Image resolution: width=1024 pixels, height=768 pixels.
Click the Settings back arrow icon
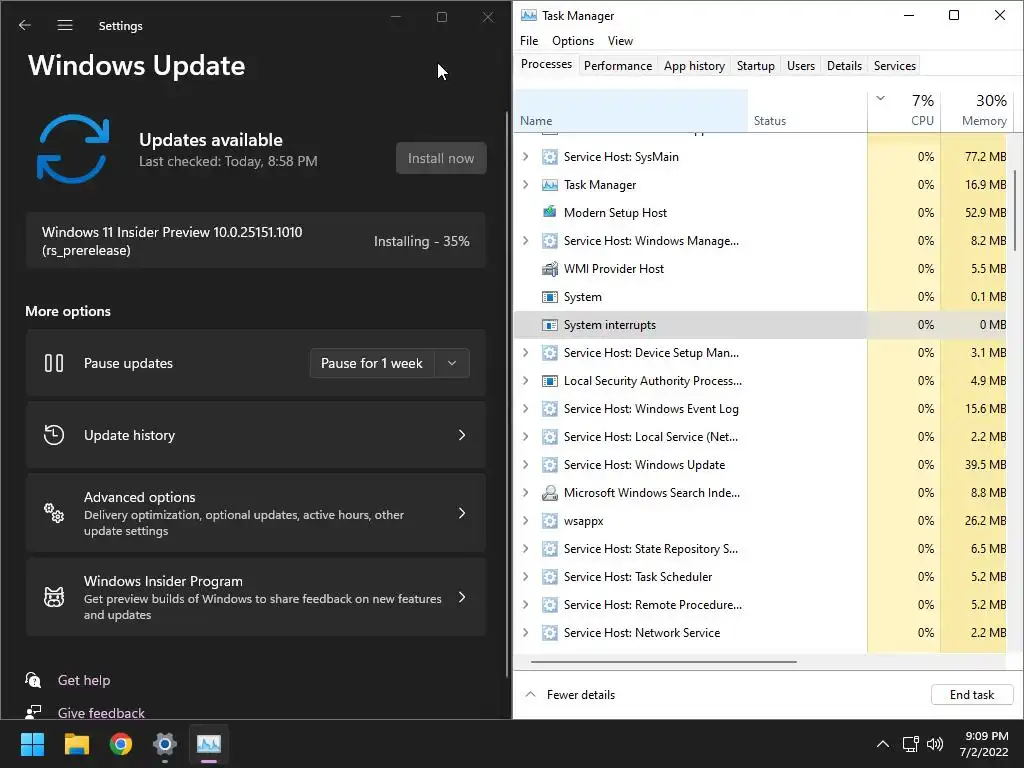tap(25, 25)
